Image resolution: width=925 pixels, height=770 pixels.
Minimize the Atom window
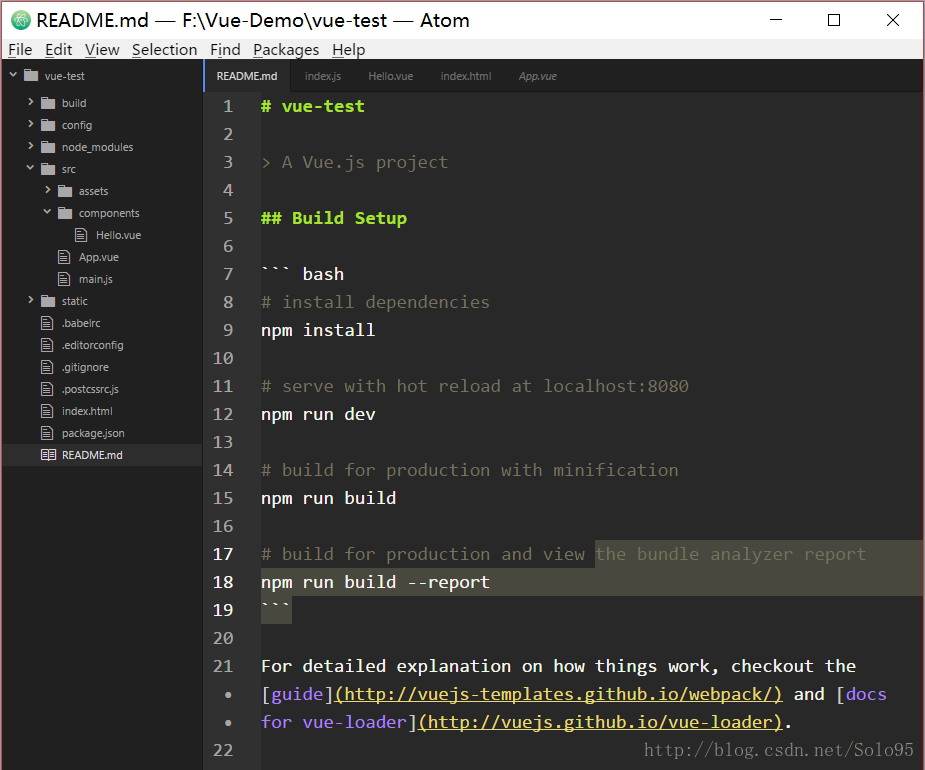(x=776, y=20)
